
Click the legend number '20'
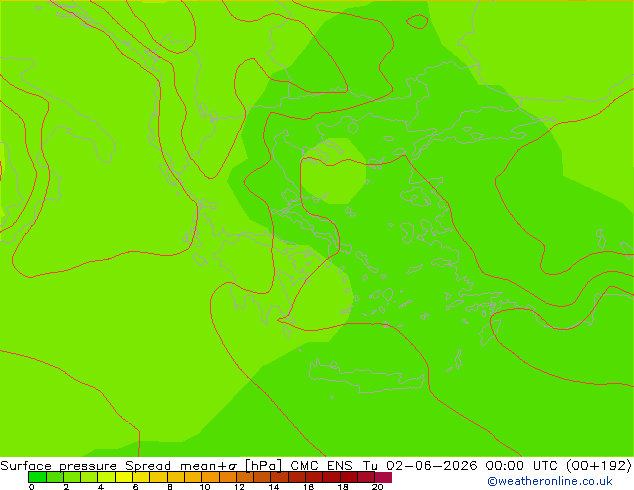coord(377,486)
